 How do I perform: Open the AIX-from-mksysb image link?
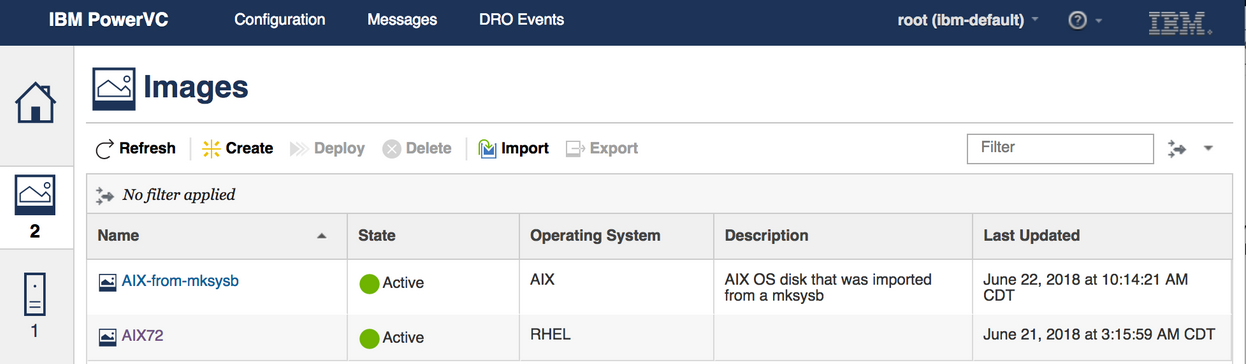pyautogui.click(x=180, y=281)
